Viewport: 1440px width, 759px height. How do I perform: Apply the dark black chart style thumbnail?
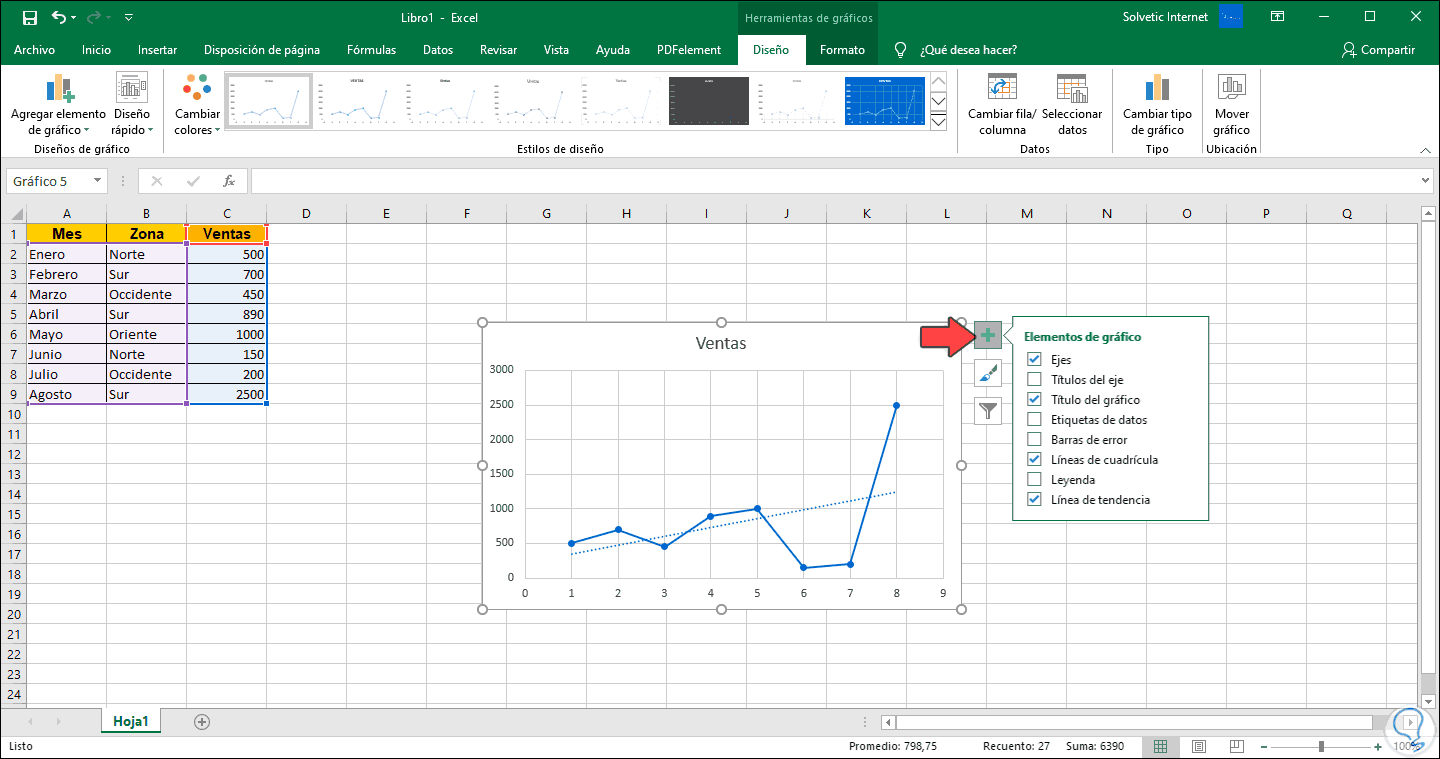pyautogui.click(x=708, y=101)
